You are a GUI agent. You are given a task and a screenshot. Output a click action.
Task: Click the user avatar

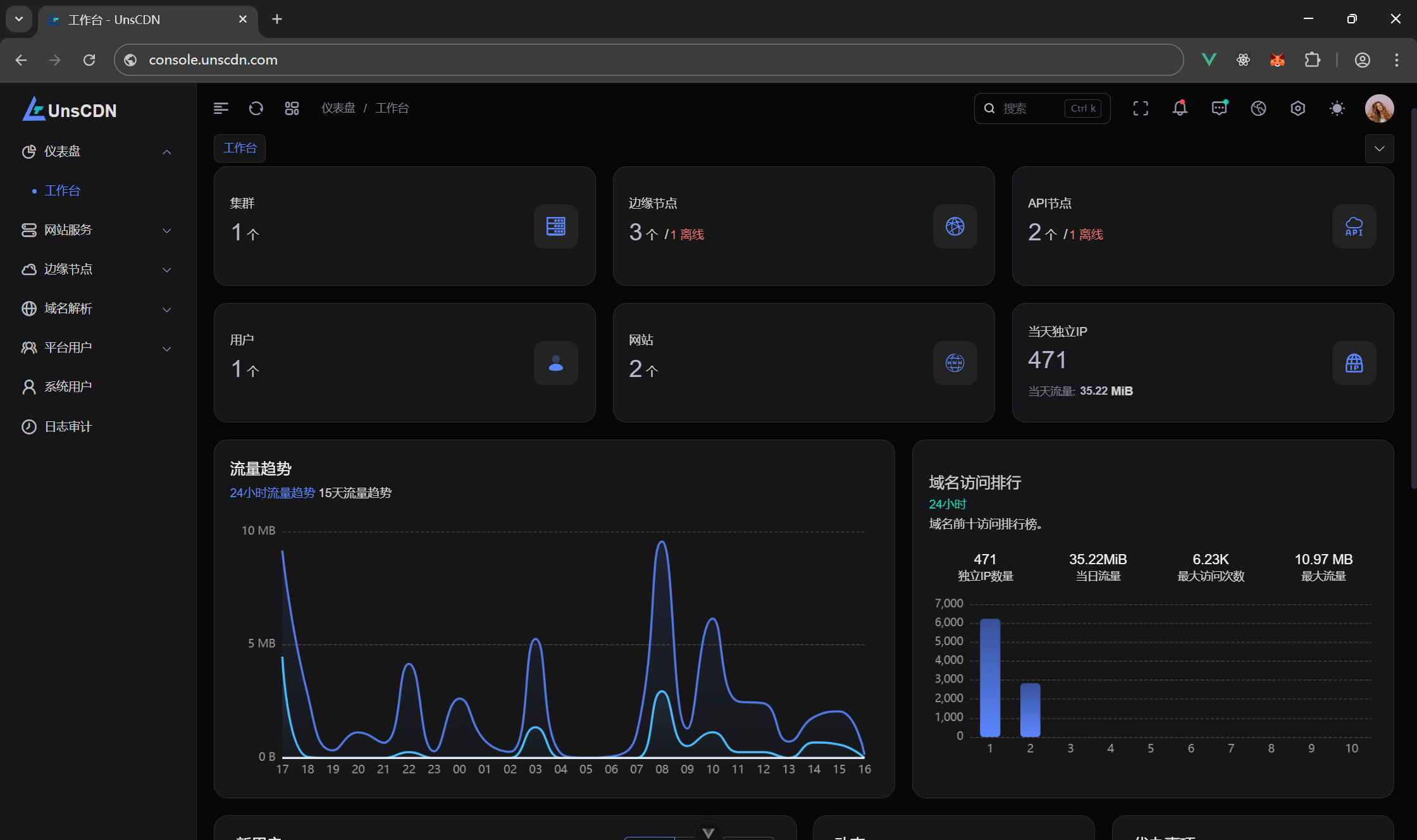[x=1379, y=108]
